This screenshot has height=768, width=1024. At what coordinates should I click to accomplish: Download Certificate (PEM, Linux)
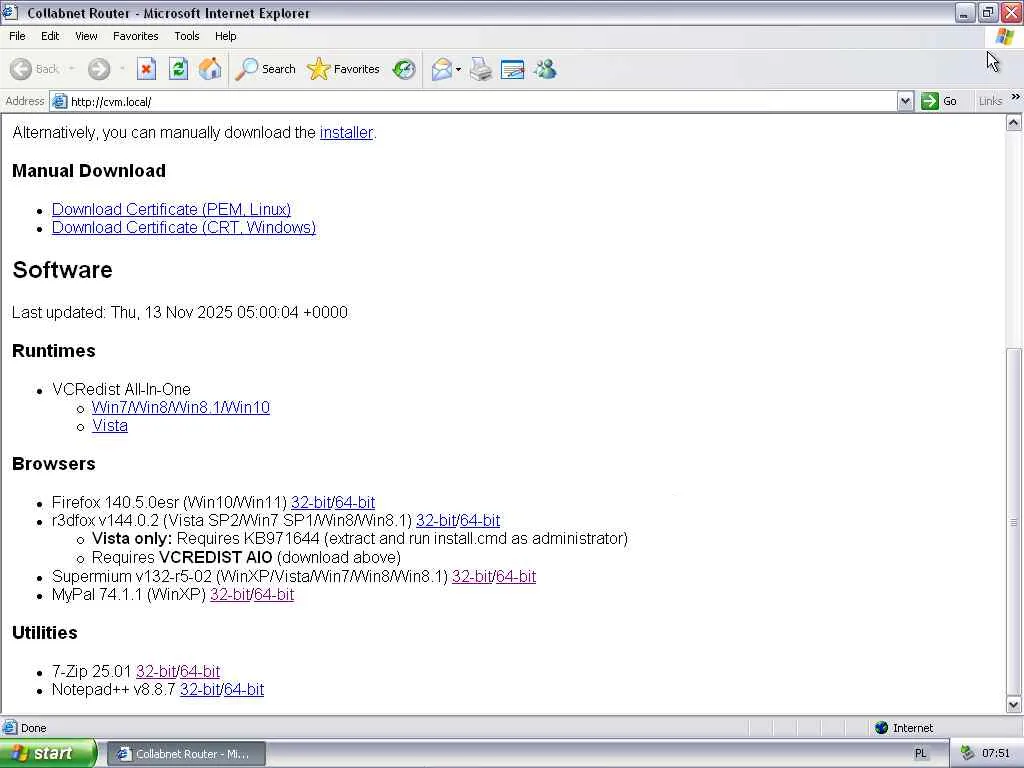tap(171, 209)
